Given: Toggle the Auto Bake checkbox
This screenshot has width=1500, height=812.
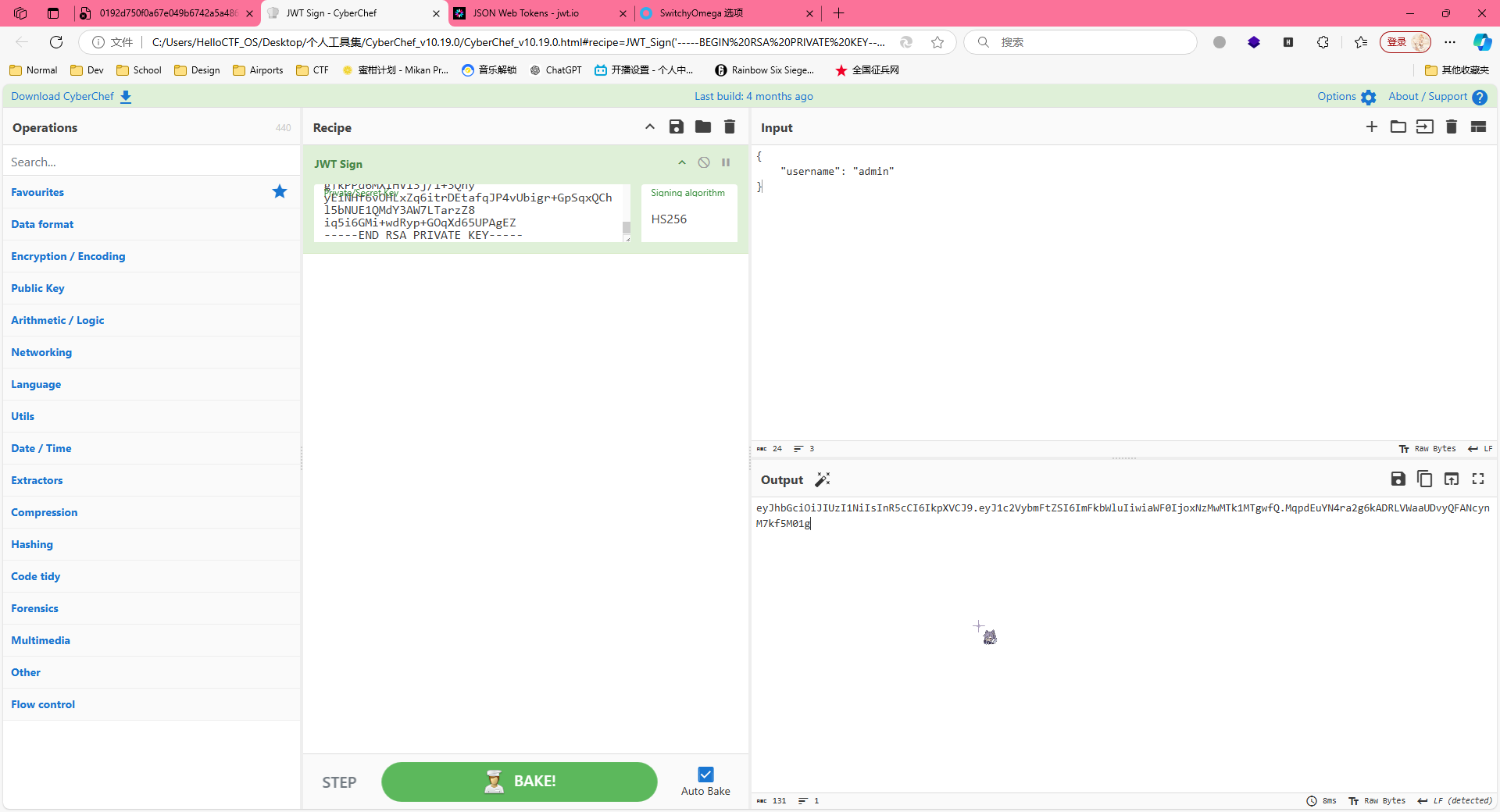Looking at the screenshot, I should 705,775.
